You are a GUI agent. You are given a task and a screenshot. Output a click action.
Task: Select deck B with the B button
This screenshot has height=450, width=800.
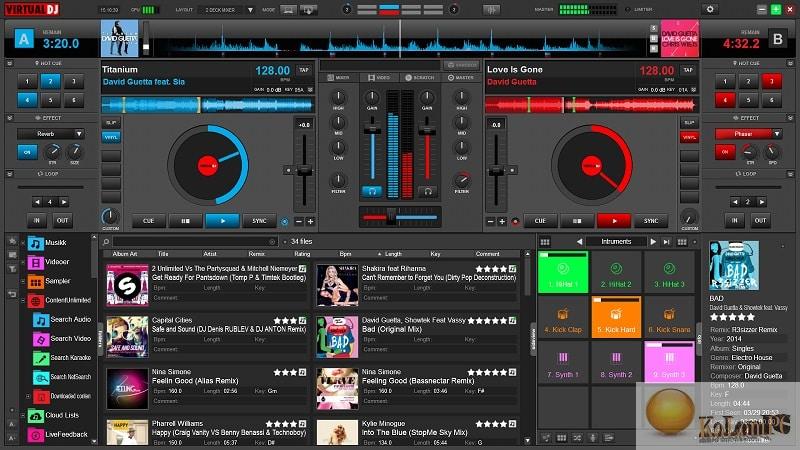click(778, 38)
